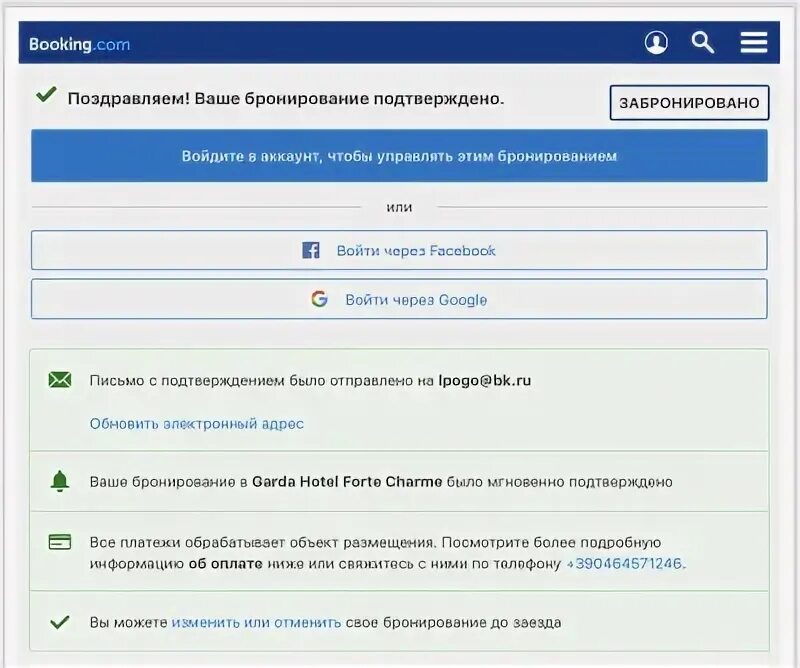Click the Google logo icon
800x668 pixels.
(x=319, y=299)
